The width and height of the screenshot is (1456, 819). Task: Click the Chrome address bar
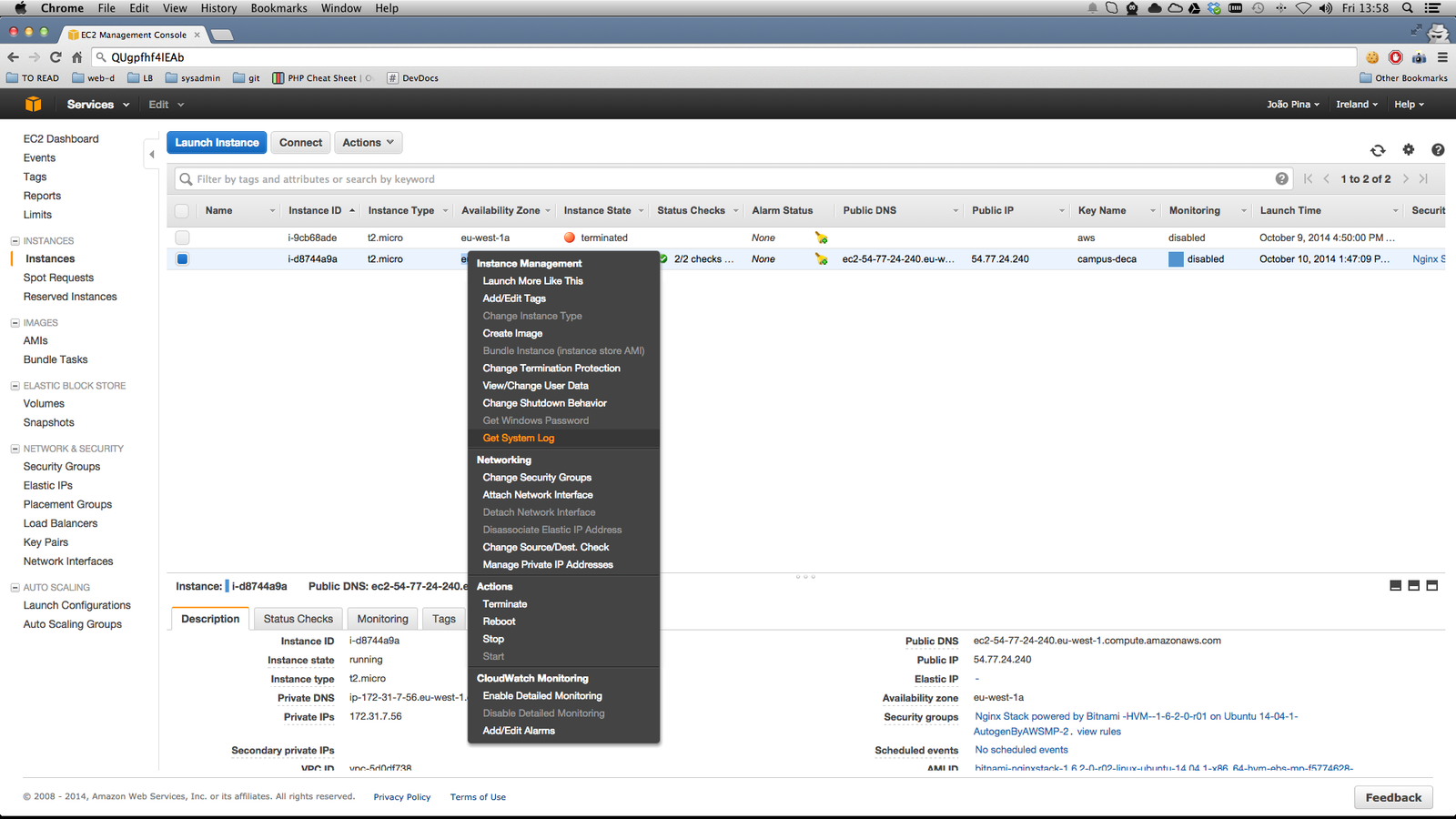click(723, 57)
